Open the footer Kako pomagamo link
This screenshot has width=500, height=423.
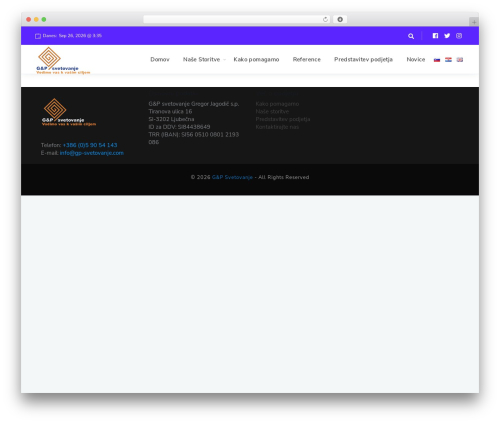tap(277, 104)
